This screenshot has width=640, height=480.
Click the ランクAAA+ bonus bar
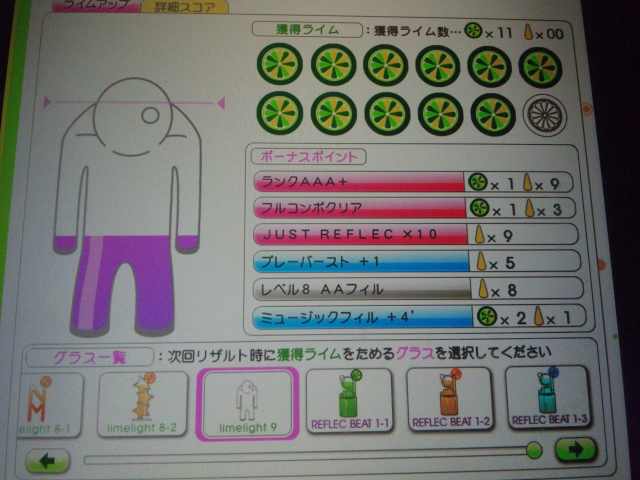359,182
